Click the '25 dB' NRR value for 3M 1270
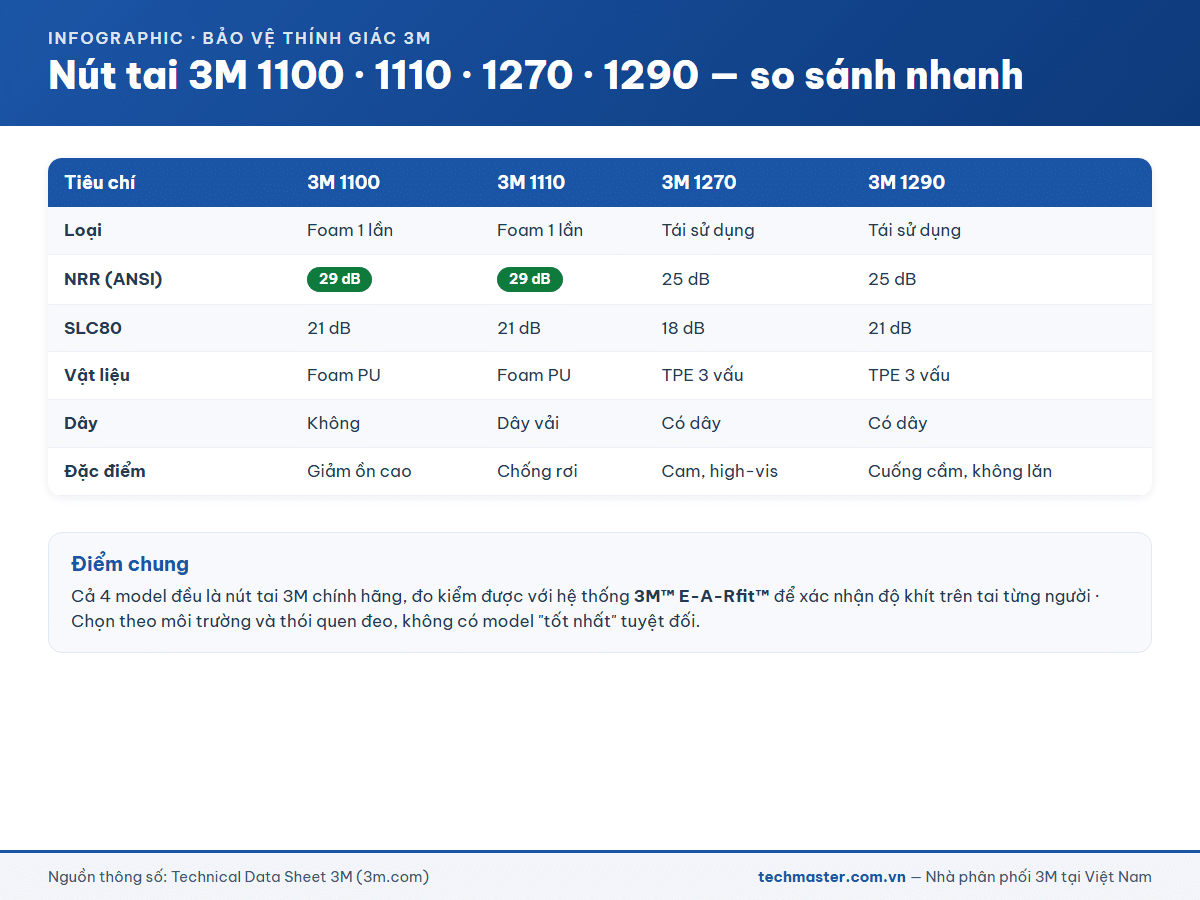 click(686, 279)
